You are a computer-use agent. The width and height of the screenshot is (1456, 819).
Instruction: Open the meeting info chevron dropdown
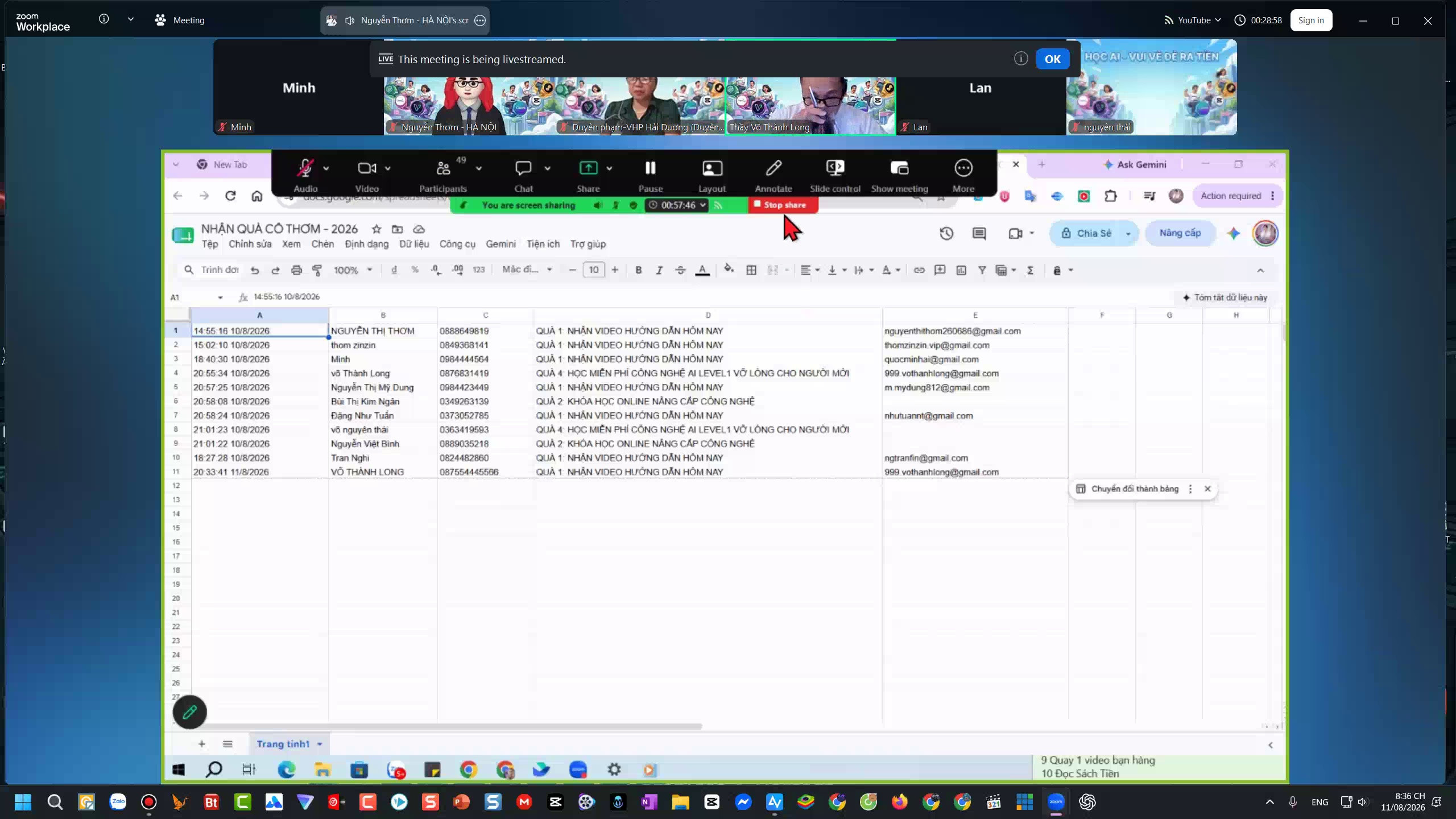[131, 19]
